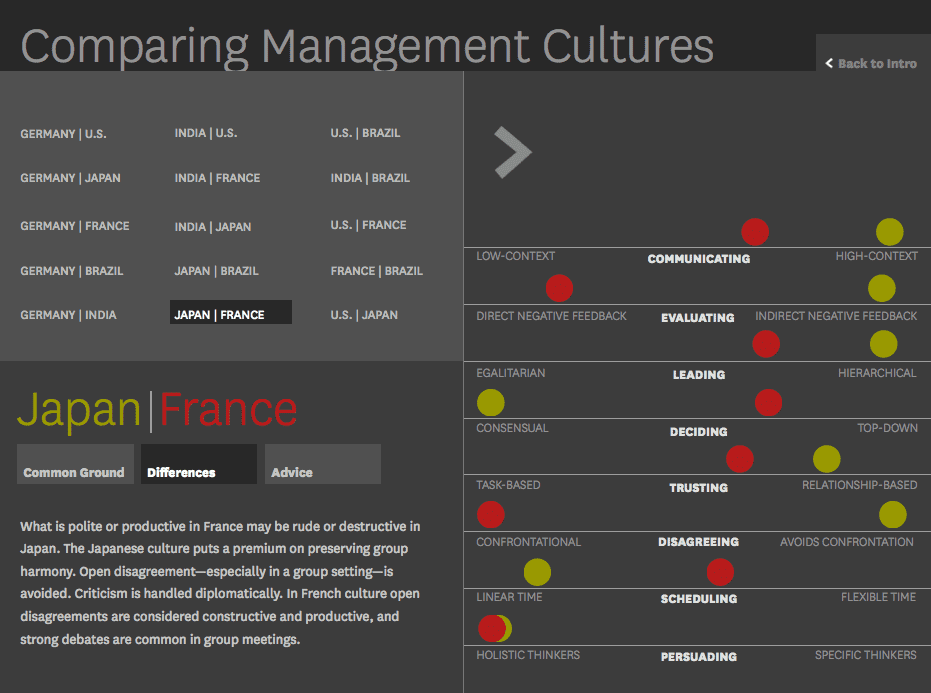Select the Japan | France comparison
Image resolution: width=931 pixels, height=693 pixels.
(230, 314)
